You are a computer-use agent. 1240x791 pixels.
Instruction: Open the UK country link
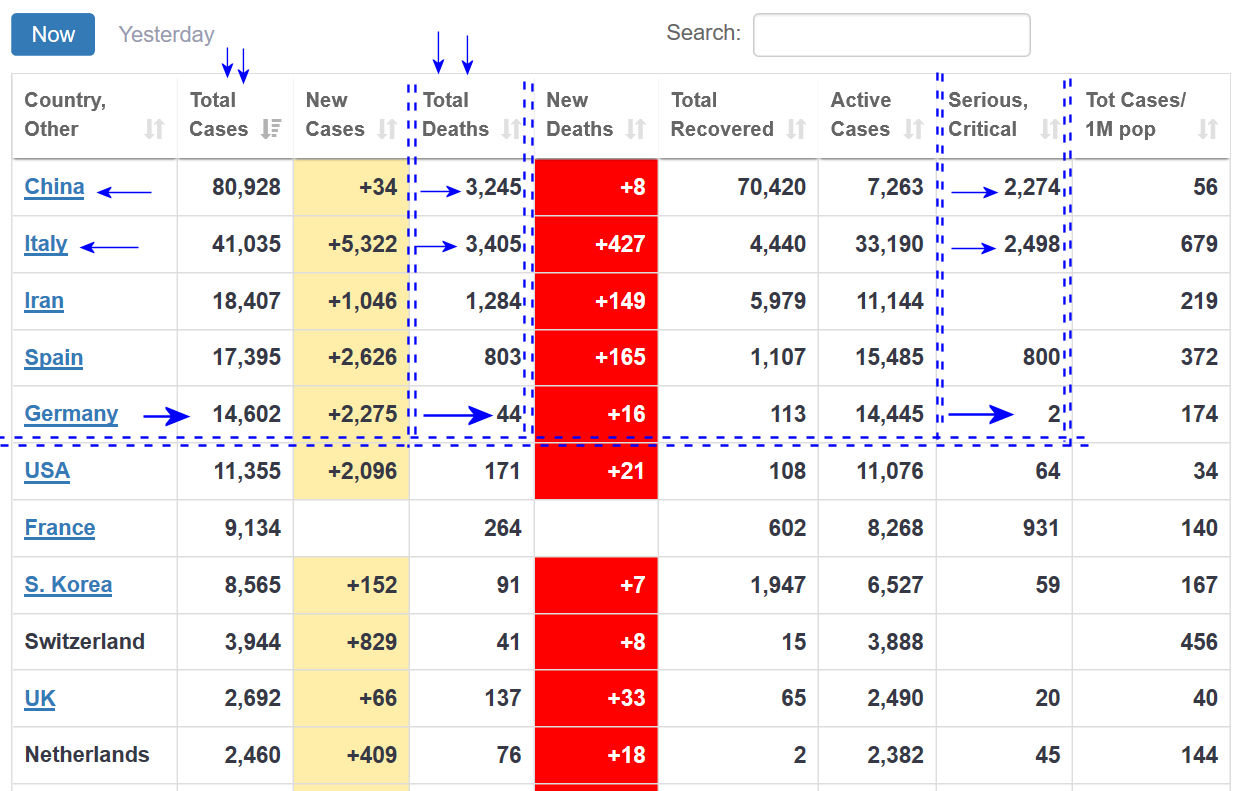pos(40,698)
